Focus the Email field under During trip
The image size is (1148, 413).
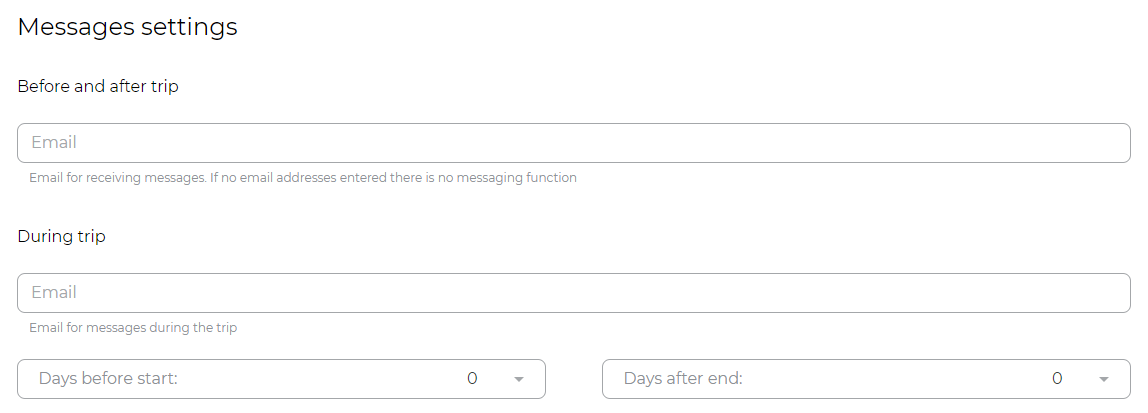pos(574,293)
